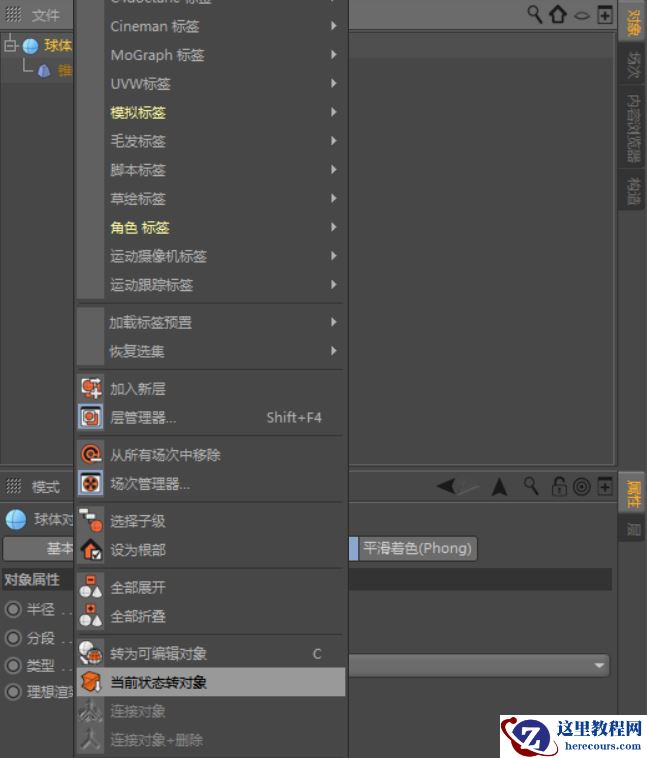Click the Take Manager icon
Viewport: 647px width, 758px height.
click(x=91, y=483)
